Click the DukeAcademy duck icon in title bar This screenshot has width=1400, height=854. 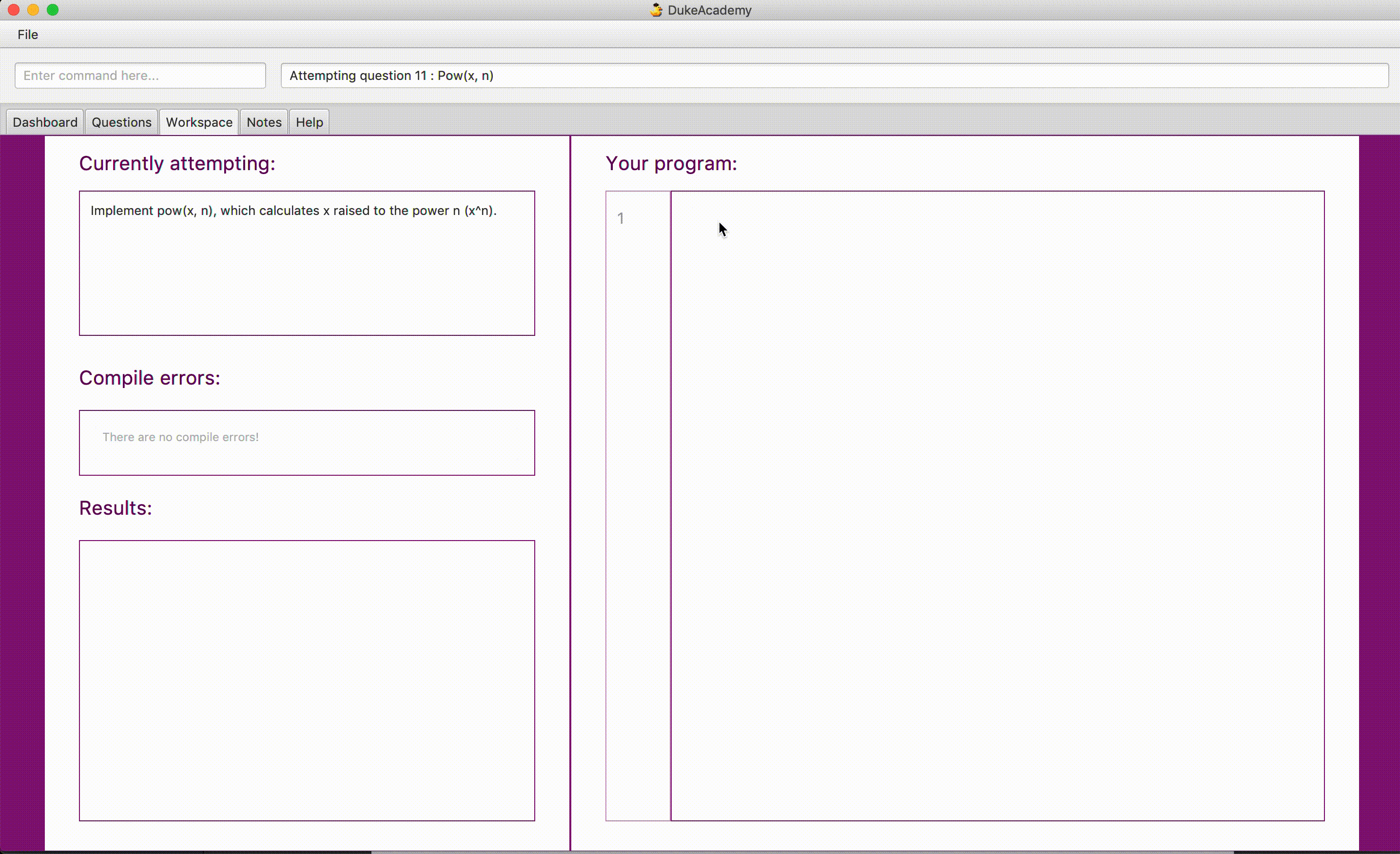click(x=656, y=10)
